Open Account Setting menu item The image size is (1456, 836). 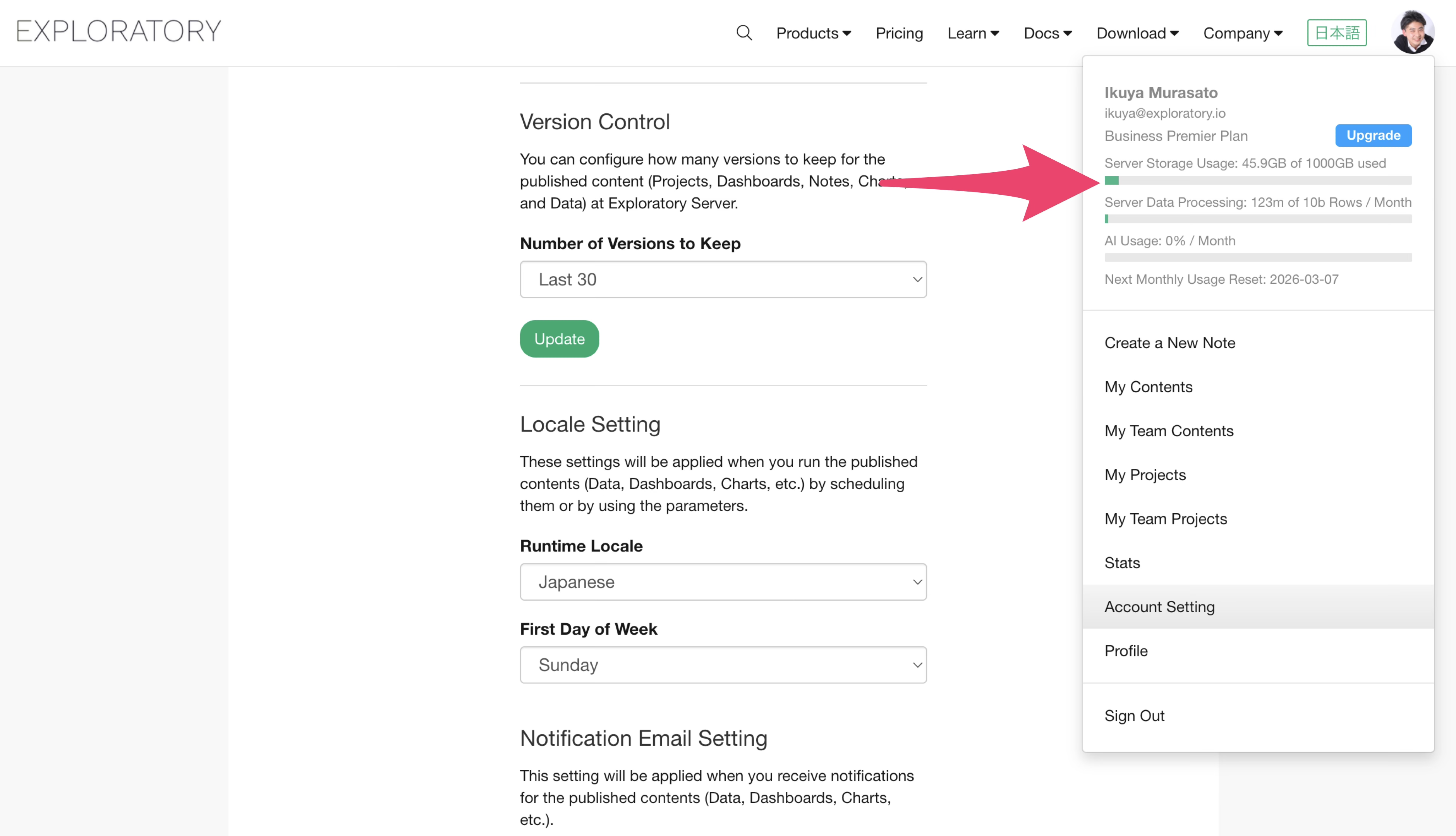1159,607
